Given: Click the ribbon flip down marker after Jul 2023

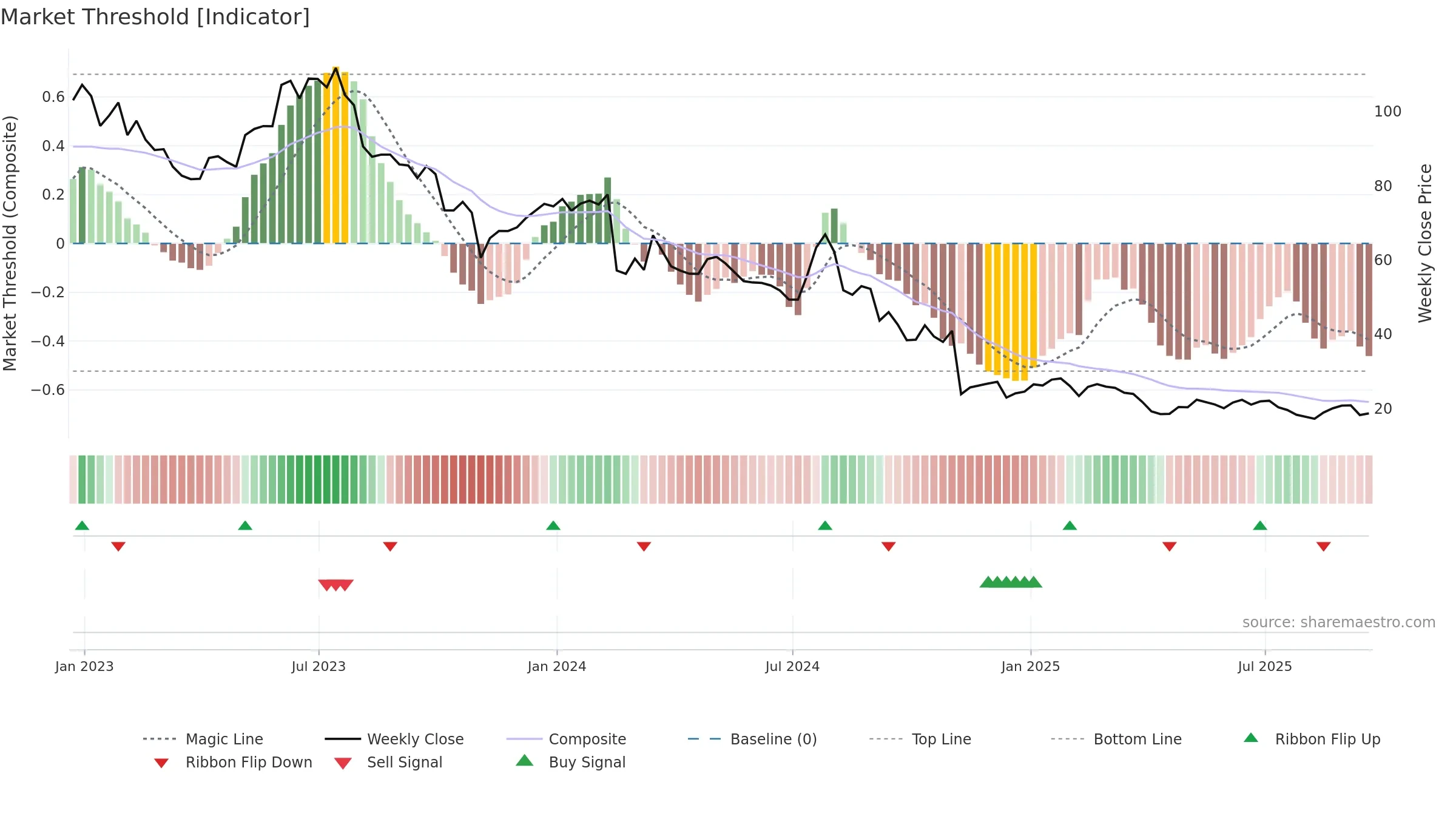Looking at the screenshot, I should (x=390, y=547).
